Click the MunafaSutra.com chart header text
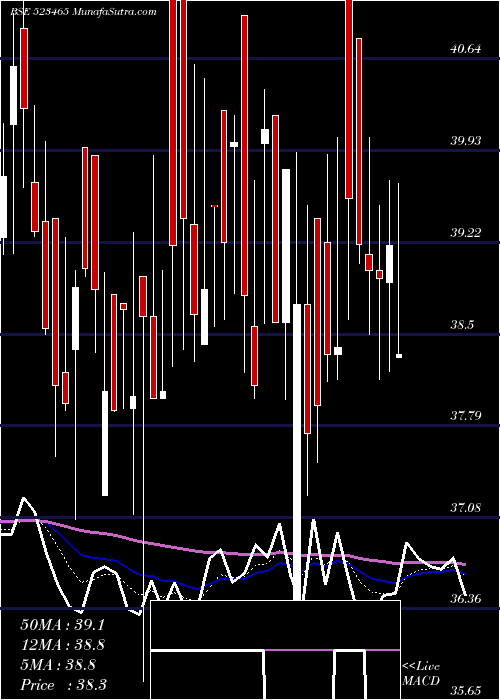 pyautogui.click(x=114, y=12)
